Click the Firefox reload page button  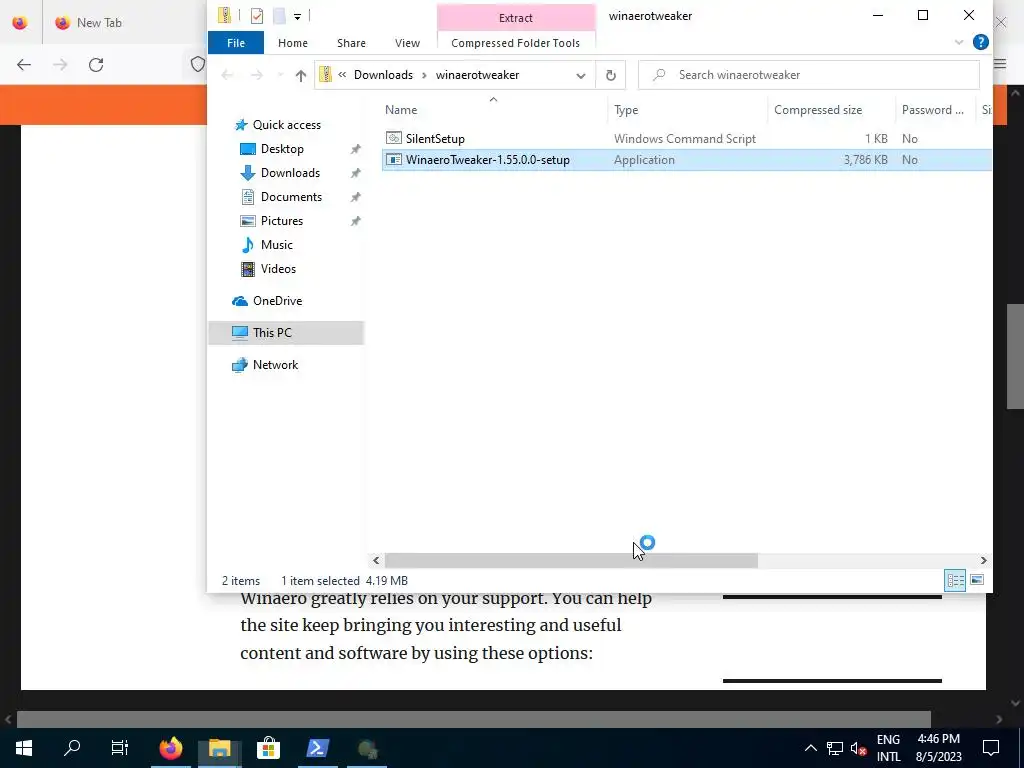tap(96, 65)
